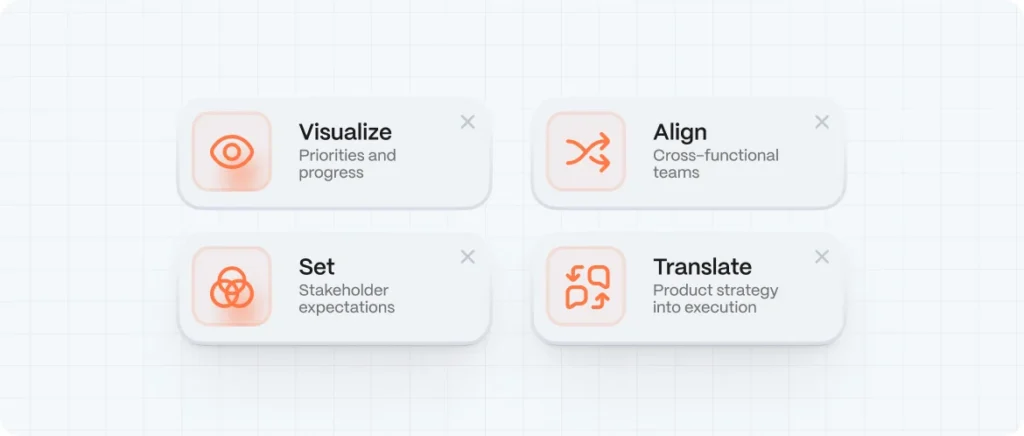Select the Visualize heading

345,132
